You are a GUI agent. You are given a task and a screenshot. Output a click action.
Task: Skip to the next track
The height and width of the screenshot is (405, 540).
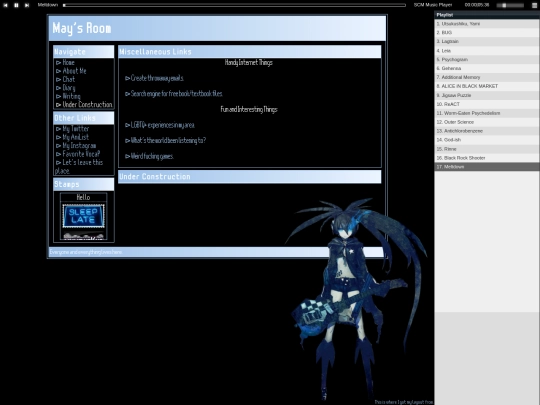tap(27, 5)
